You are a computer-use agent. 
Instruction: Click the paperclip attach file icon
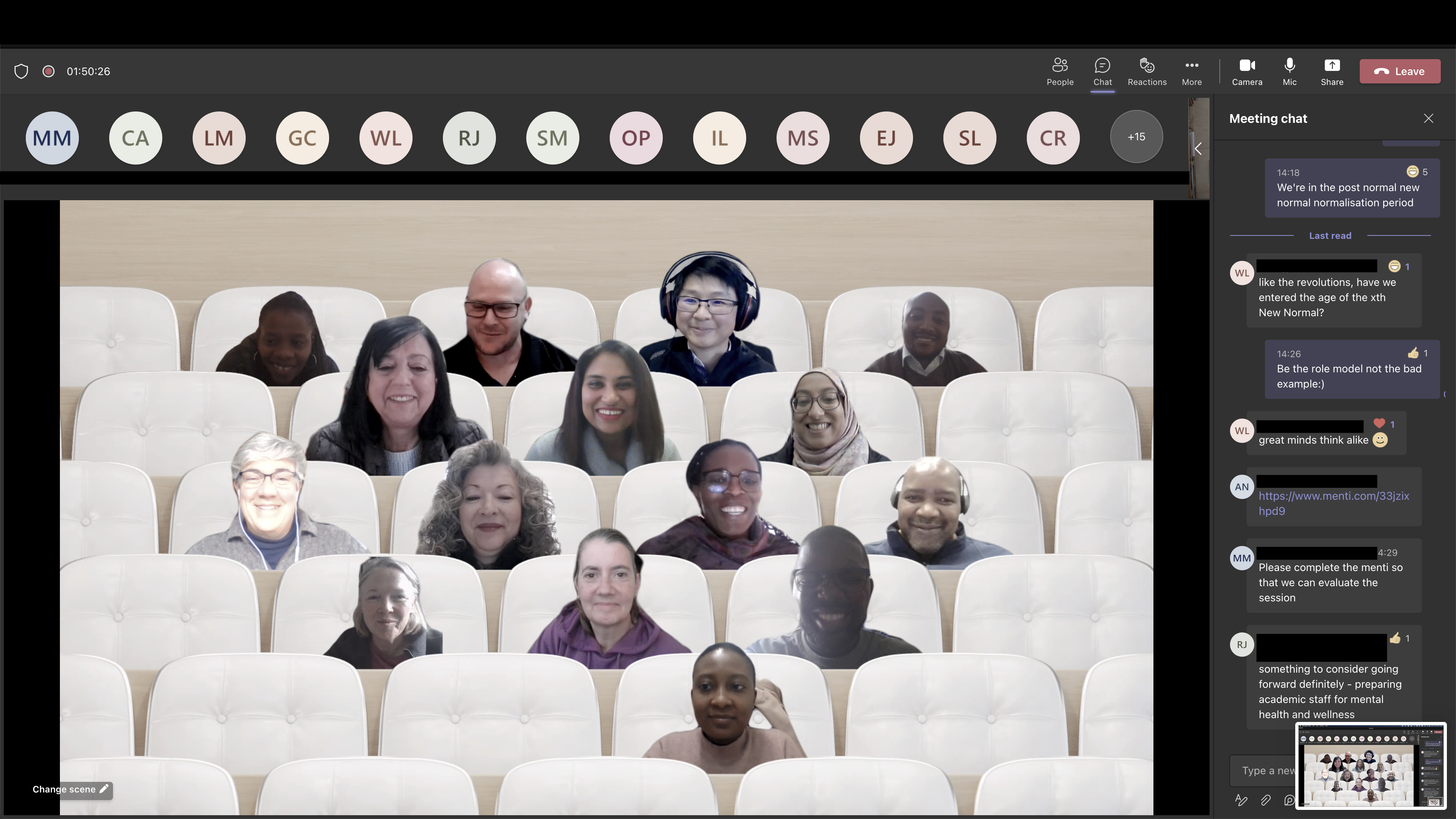pyautogui.click(x=1266, y=800)
